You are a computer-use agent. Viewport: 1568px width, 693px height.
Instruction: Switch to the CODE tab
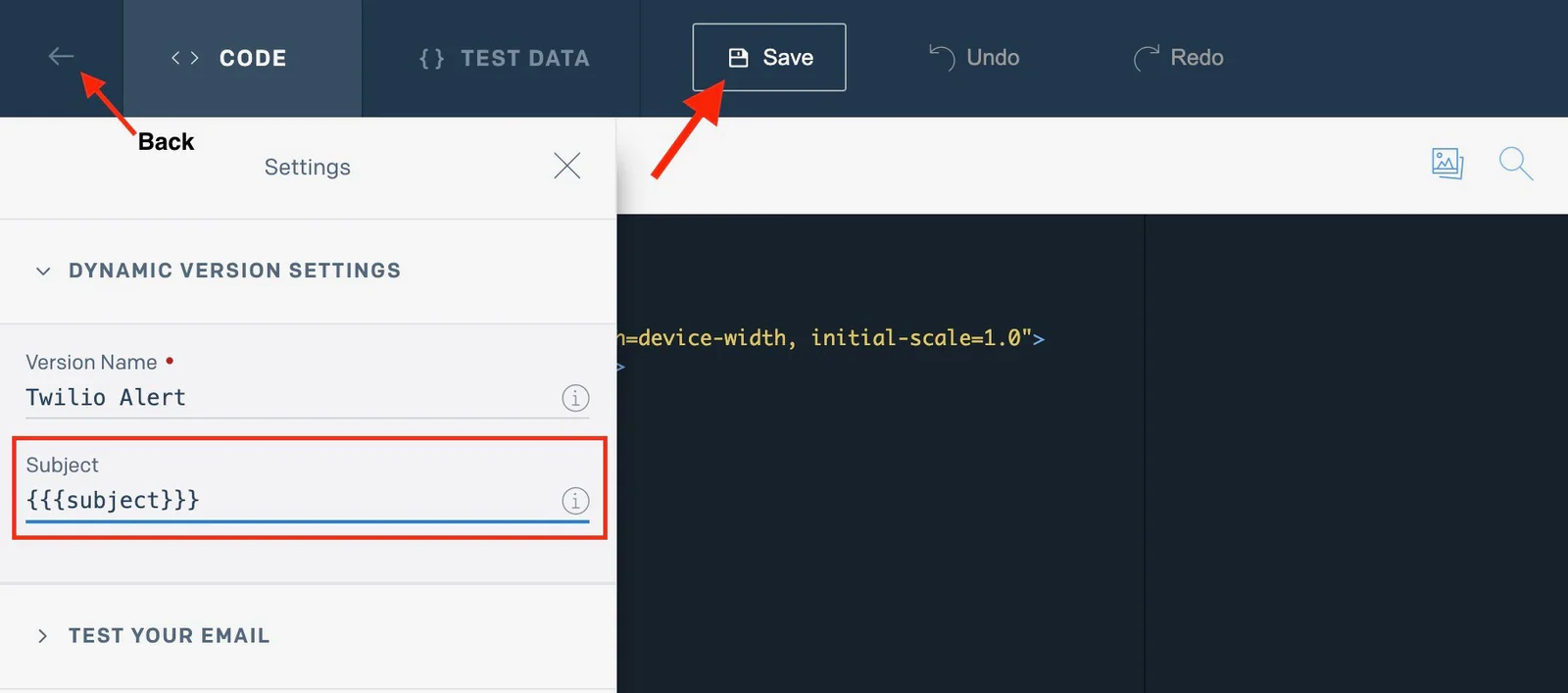[x=242, y=58]
